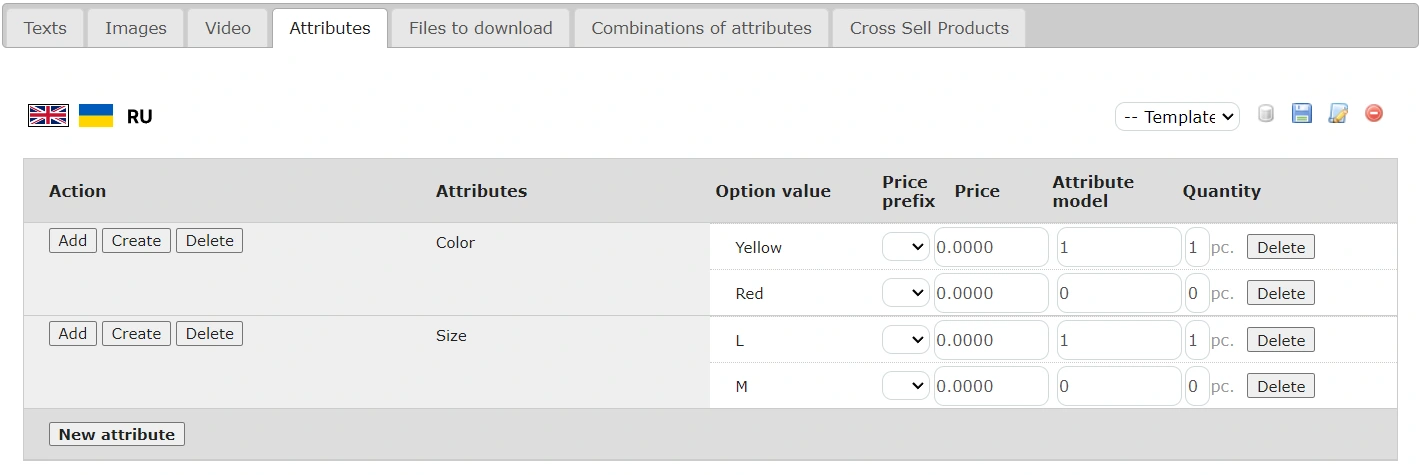Open price prefix dropdown for size M
The height and width of the screenshot is (475, 1420).
tap(906, 386)
